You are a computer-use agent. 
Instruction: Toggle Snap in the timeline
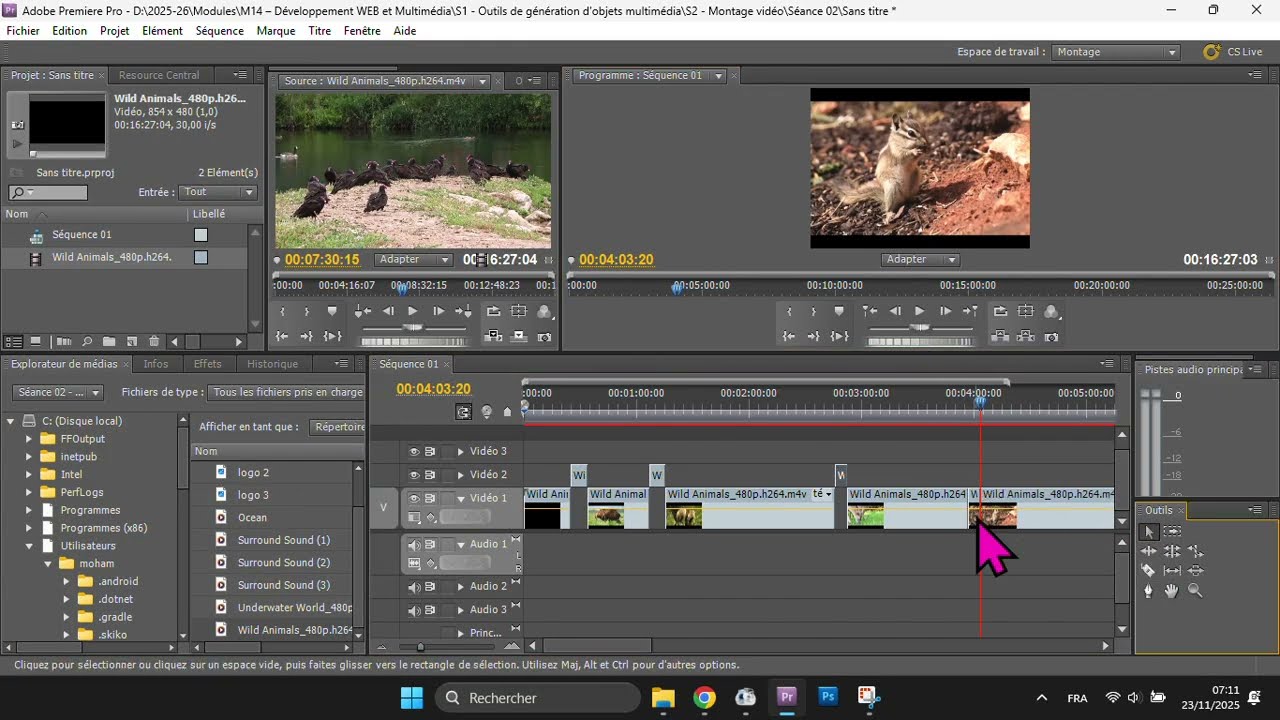(x=464, y=412)
